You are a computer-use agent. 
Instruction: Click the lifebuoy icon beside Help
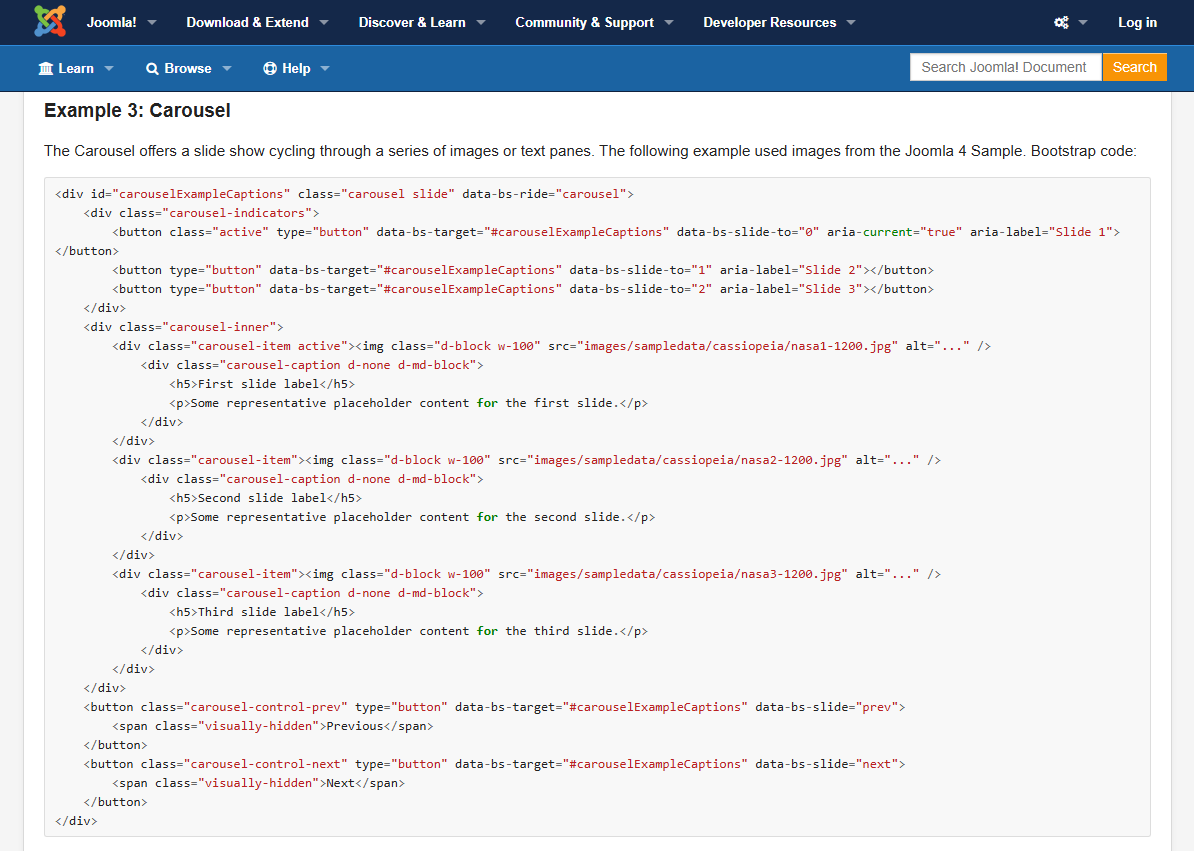pos(270,68)
